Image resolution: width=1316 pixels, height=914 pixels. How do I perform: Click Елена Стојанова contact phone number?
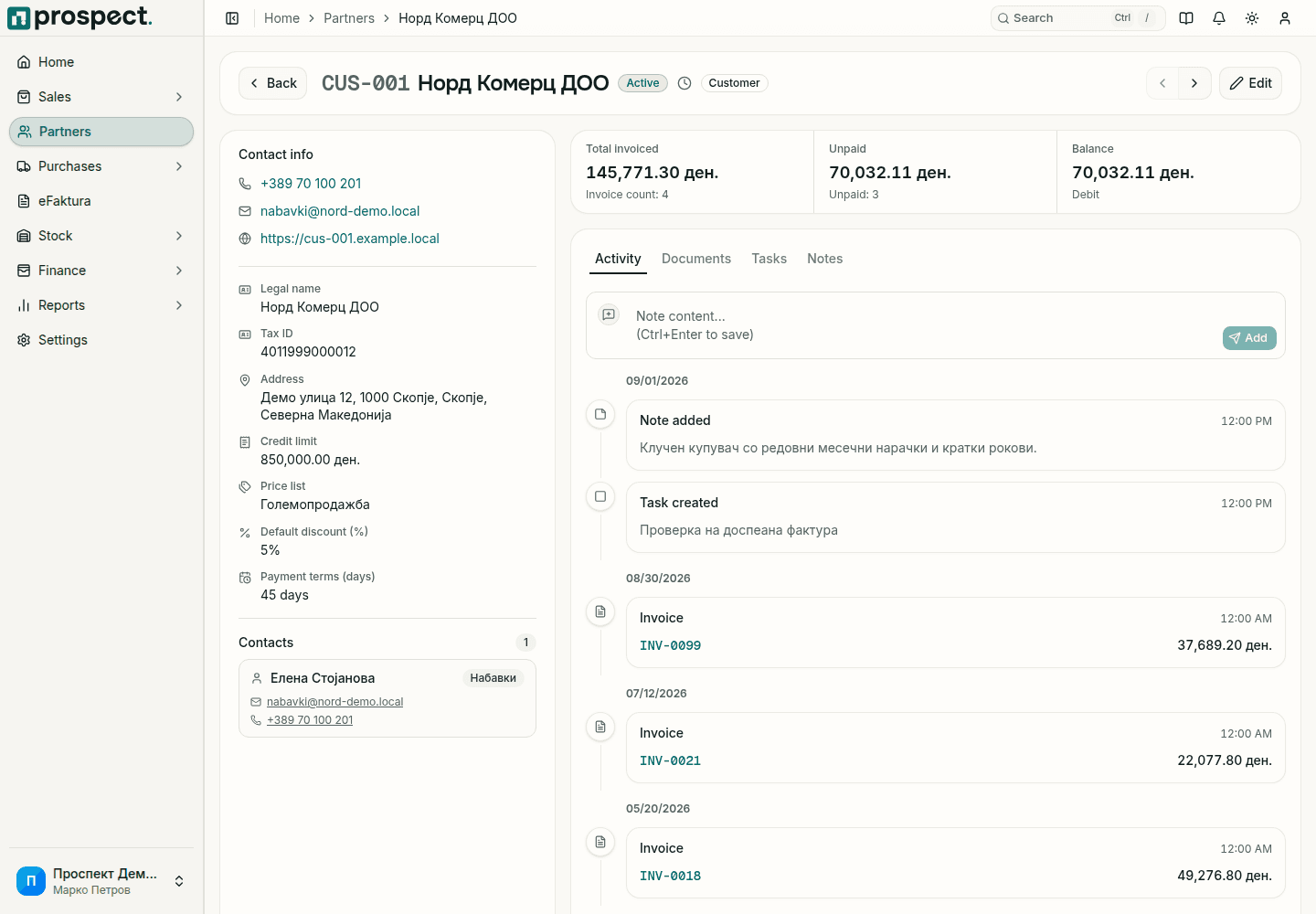click(310, 720)
